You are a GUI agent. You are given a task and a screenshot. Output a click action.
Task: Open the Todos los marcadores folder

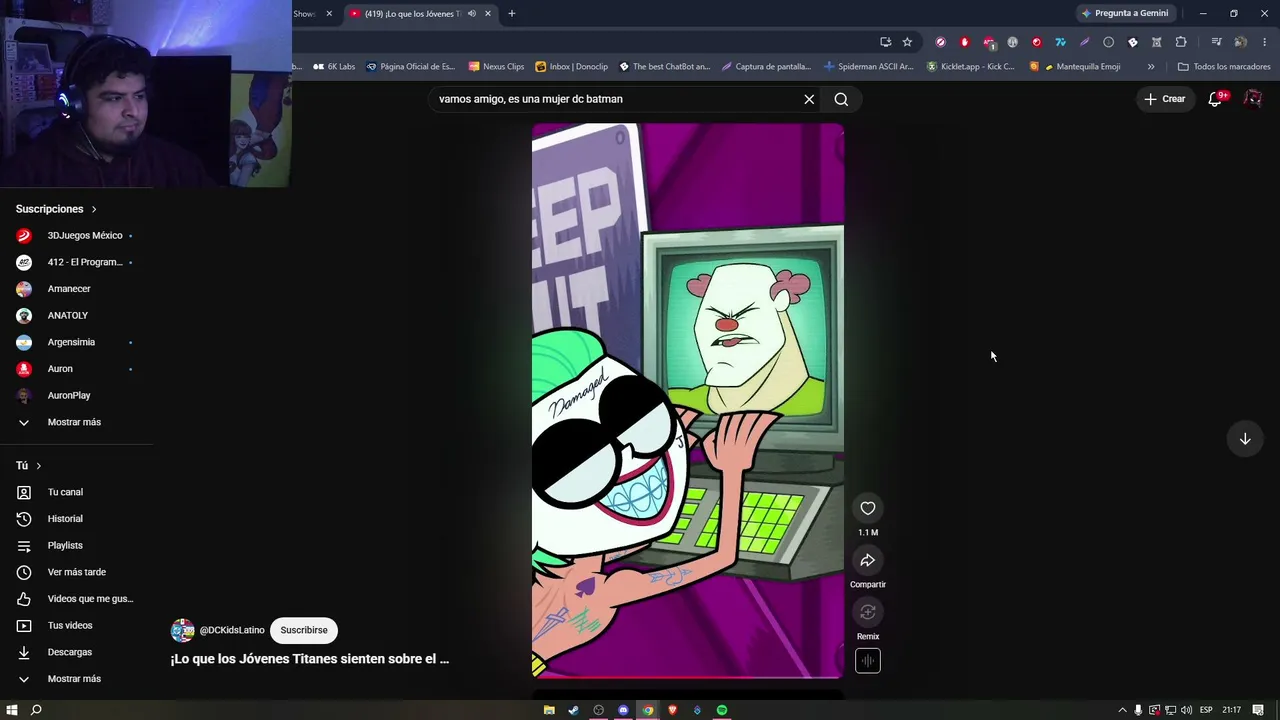(x=1224, y=67)
